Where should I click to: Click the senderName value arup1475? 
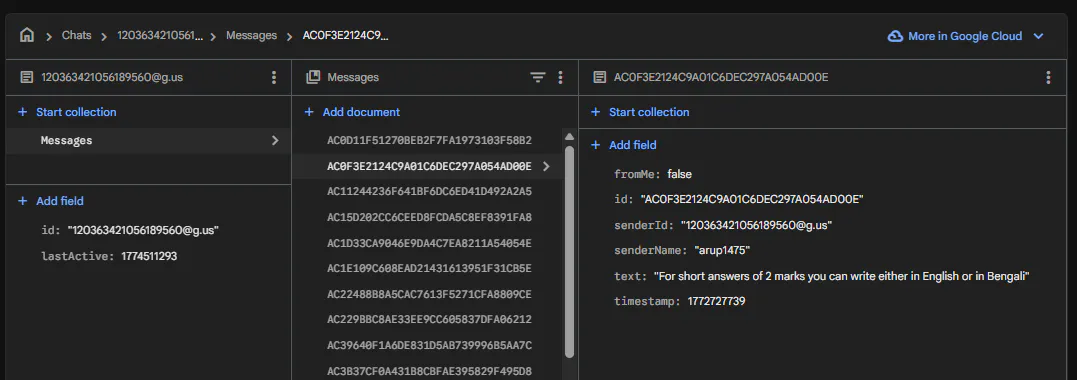point(722,250)
